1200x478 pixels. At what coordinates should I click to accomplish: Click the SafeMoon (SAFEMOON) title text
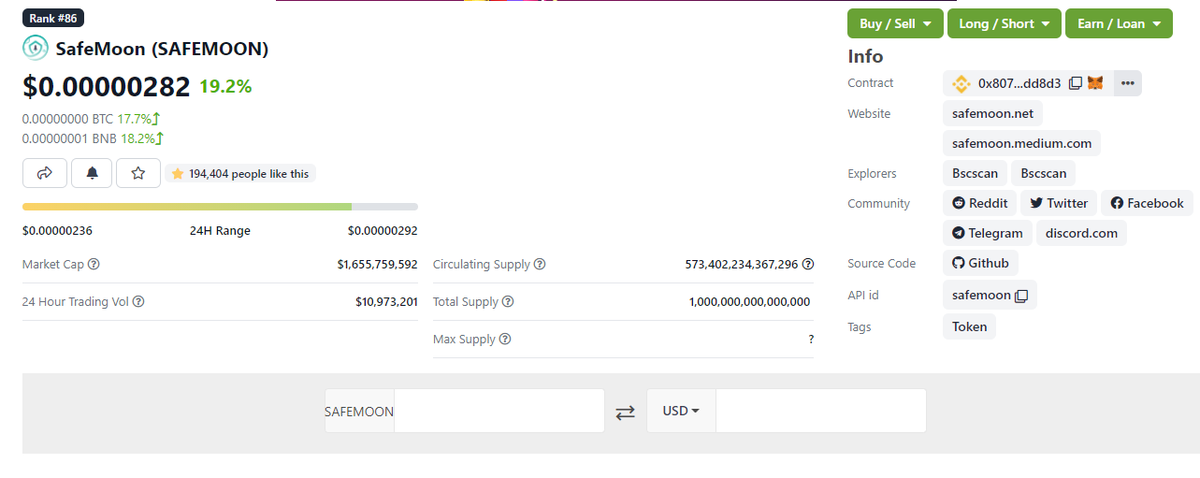click(x=162, y=48)
